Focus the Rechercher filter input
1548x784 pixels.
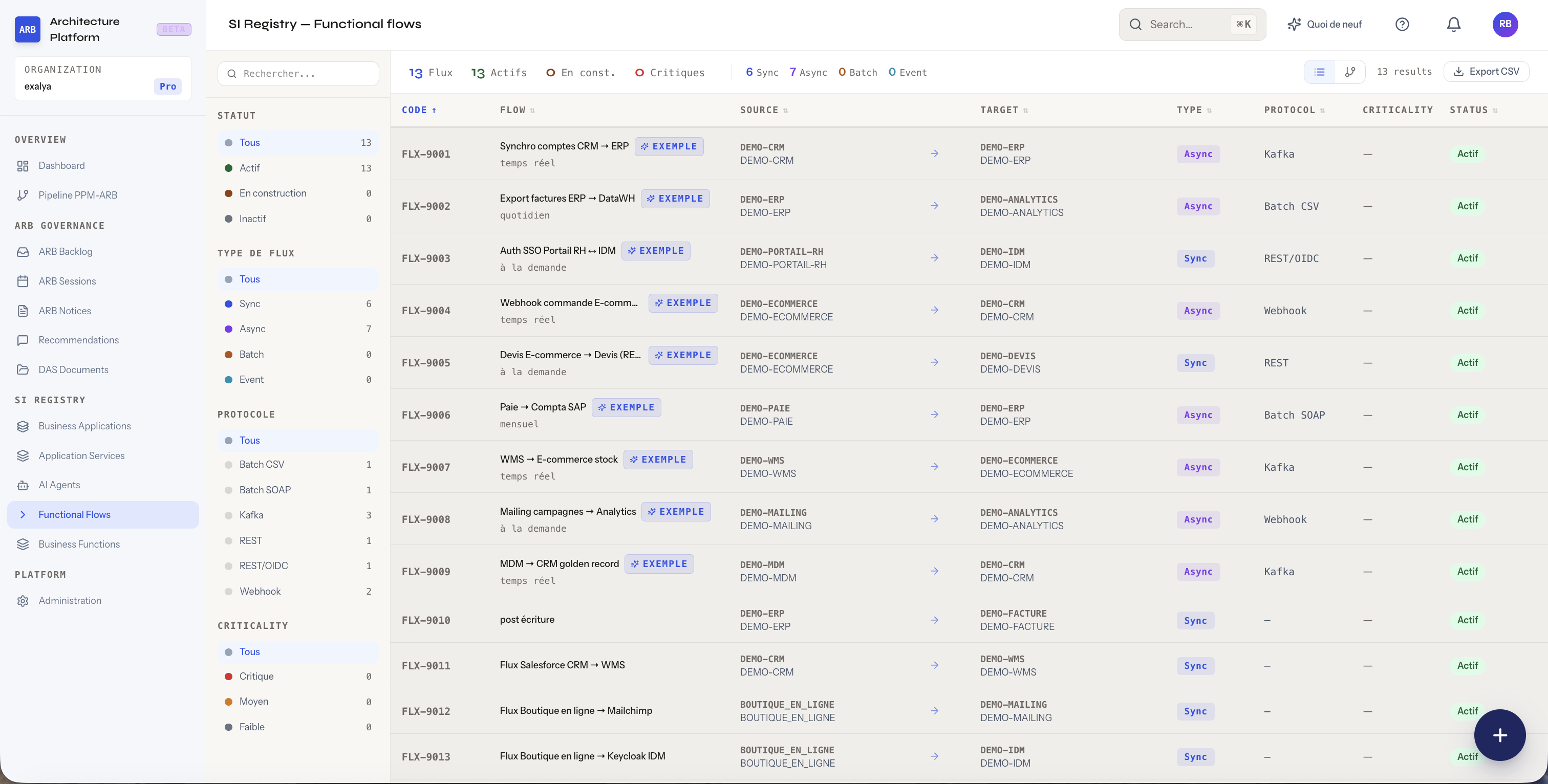coord(298,74)
